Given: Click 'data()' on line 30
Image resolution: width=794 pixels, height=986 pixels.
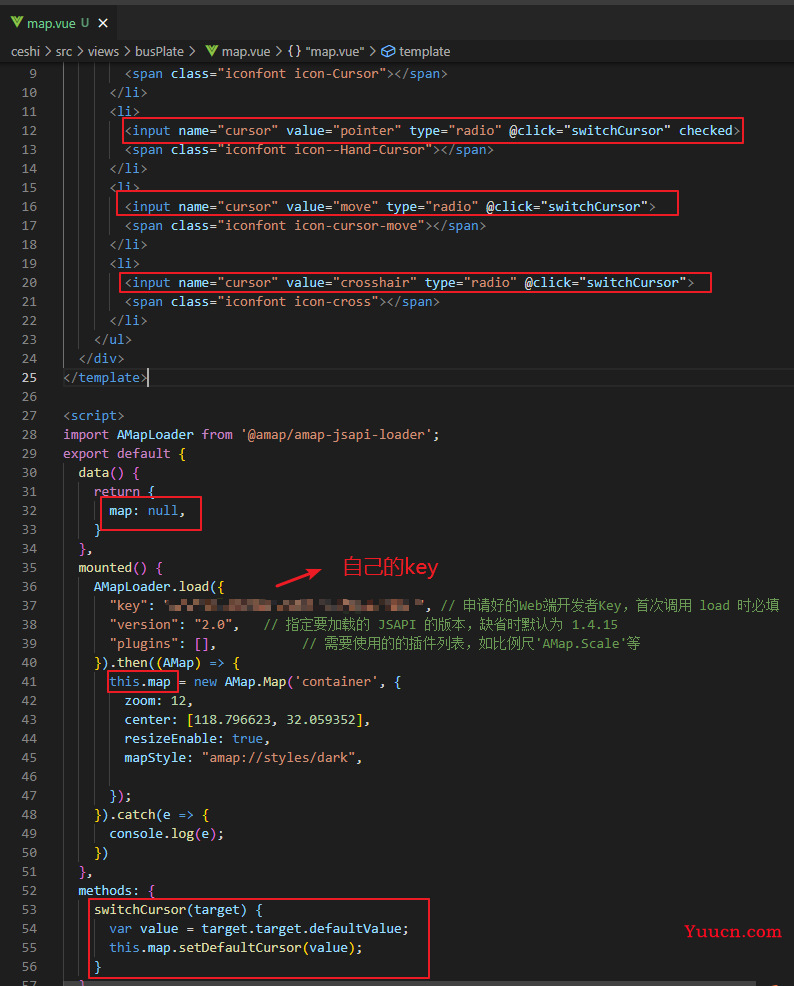Looking at the screenshot, I should click(x=101, y=472).
